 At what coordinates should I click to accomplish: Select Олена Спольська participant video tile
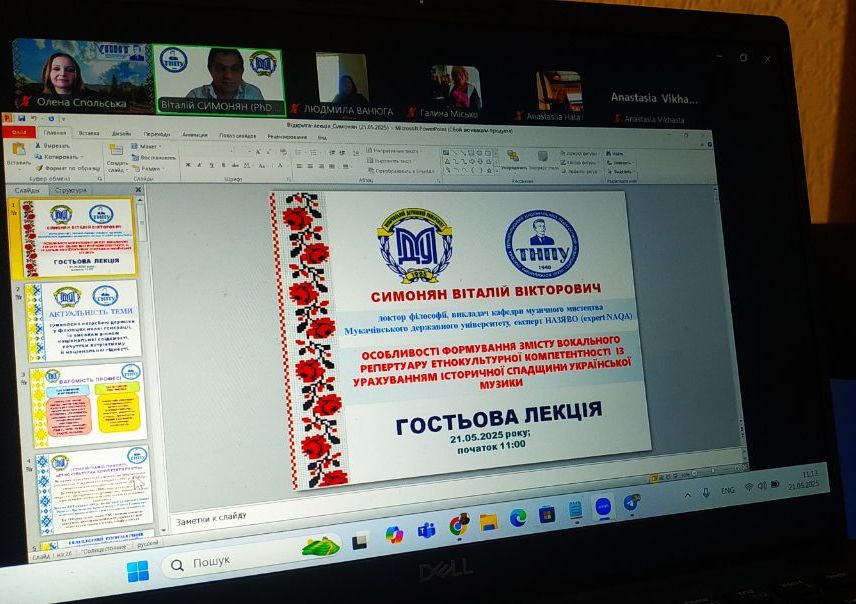pyautogui.click(x=79, y=75)
